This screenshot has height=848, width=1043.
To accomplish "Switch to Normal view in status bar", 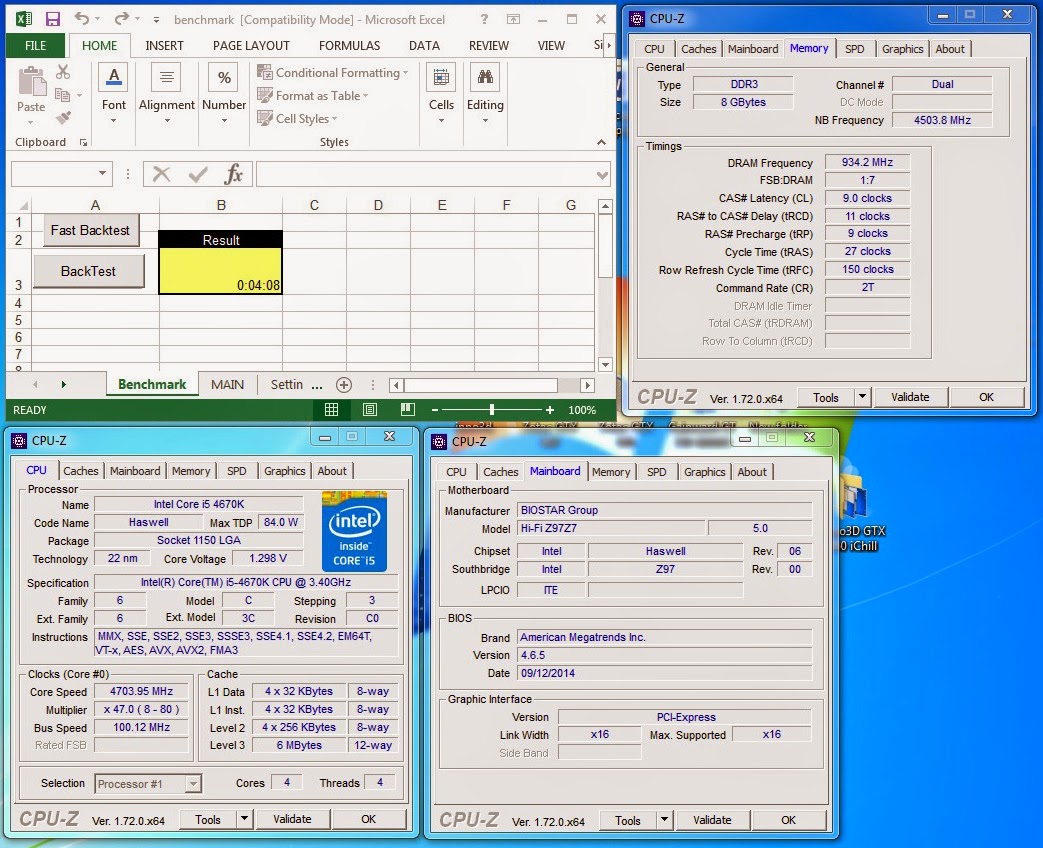I will (331, 410).
